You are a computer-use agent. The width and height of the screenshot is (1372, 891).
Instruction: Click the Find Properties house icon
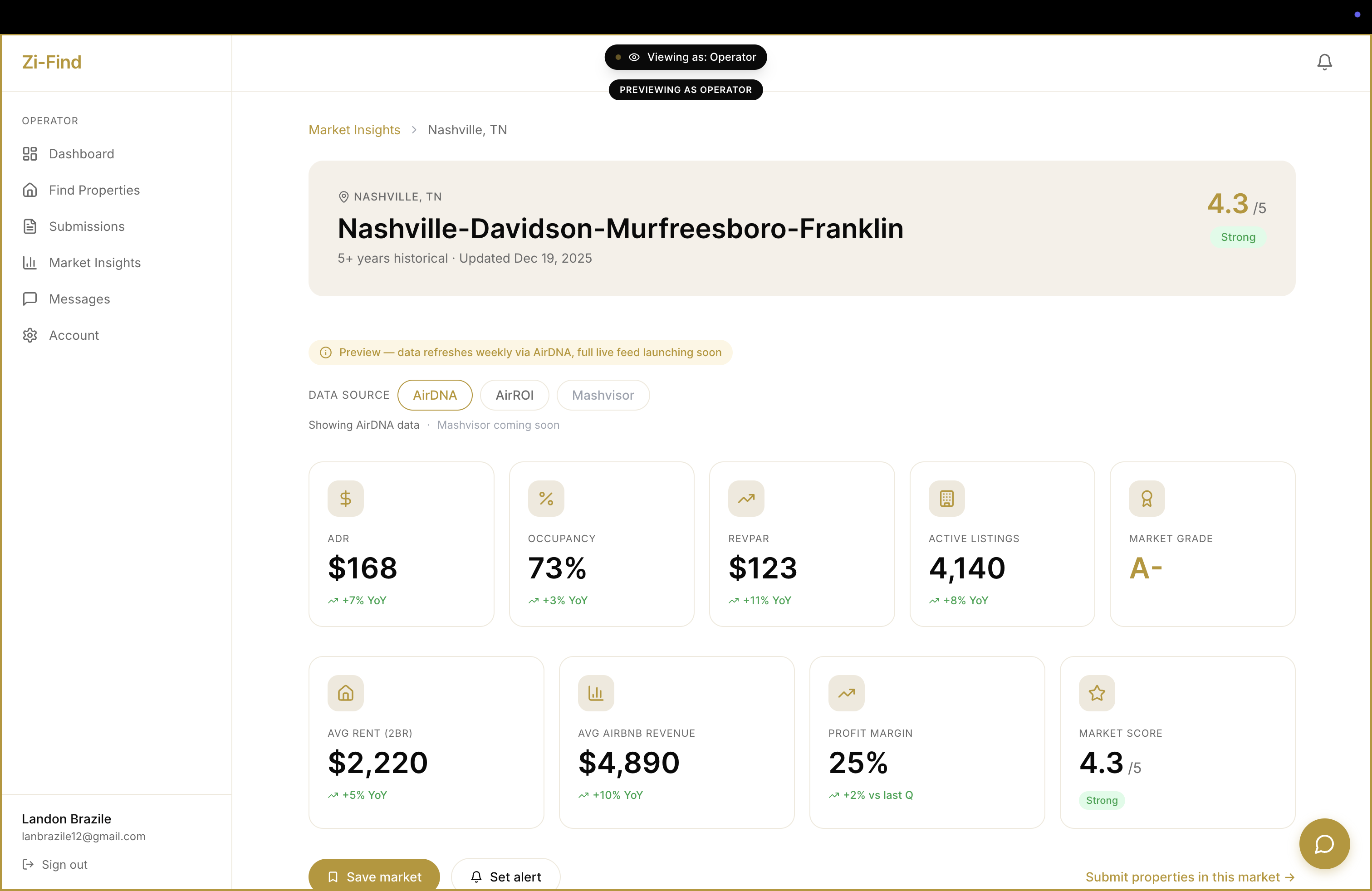(x=30, y=190)
